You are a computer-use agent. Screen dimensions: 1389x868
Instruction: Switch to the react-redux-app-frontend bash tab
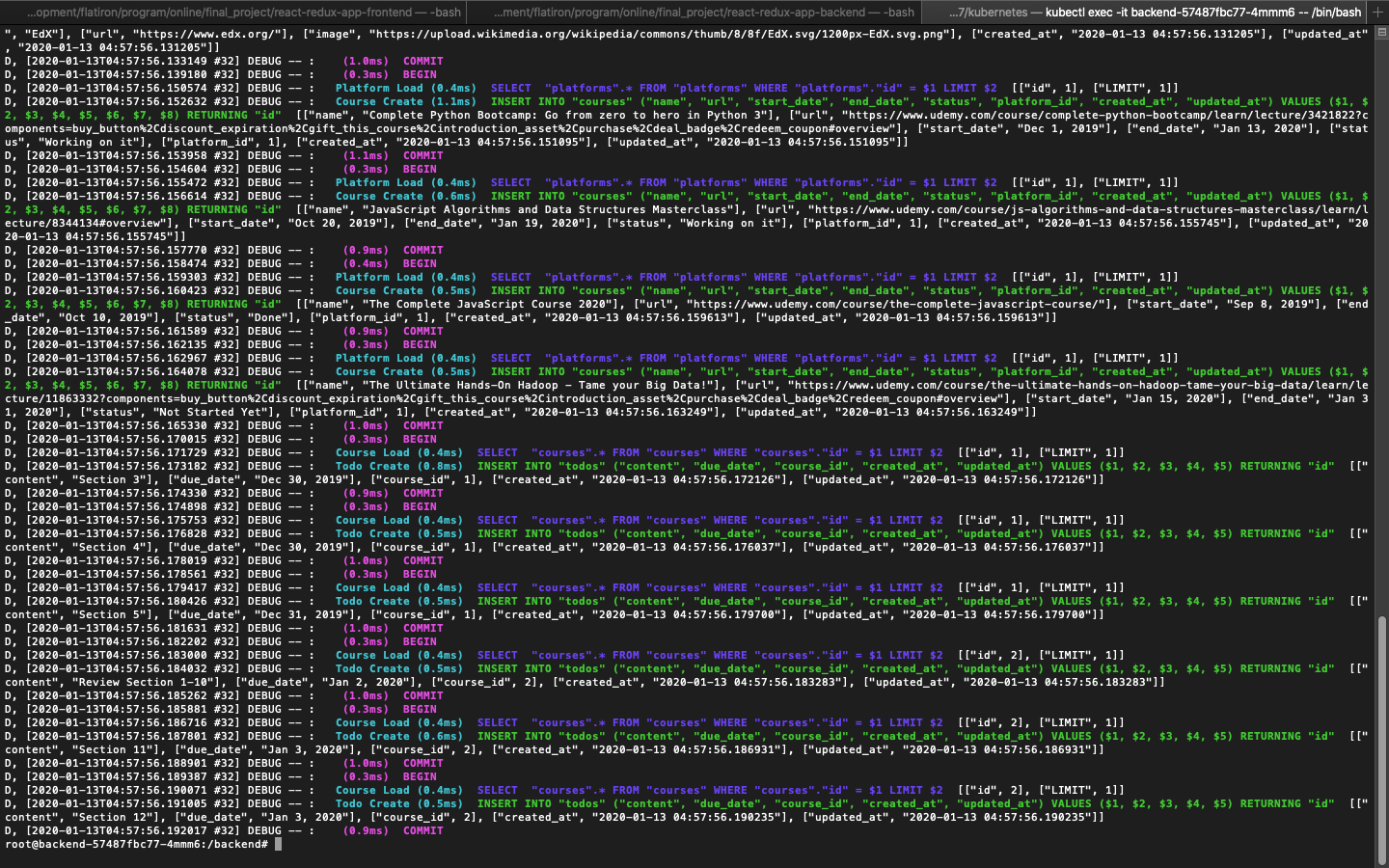point(233,13)
